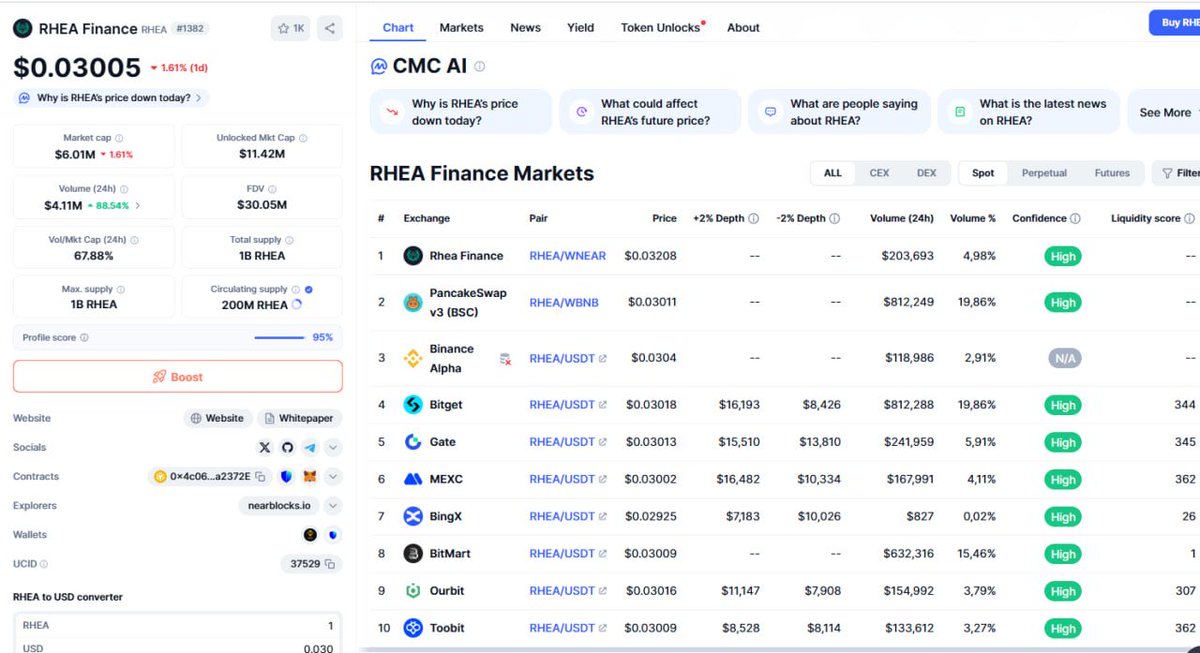Open the About tab
This screenshot has width=1200, height=653.
click(743, 27)
